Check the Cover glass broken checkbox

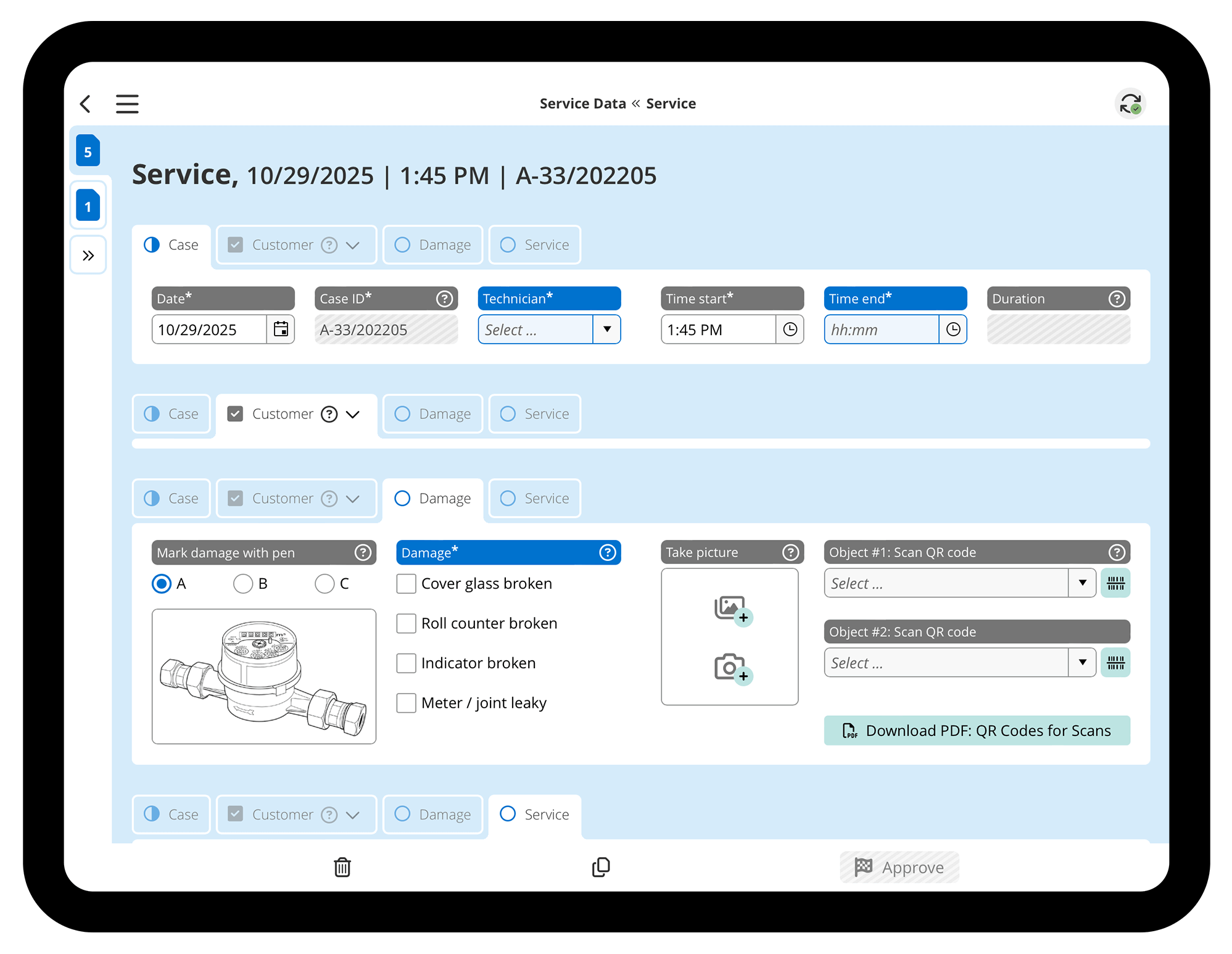pyautogui.click(x=406, y=583)
